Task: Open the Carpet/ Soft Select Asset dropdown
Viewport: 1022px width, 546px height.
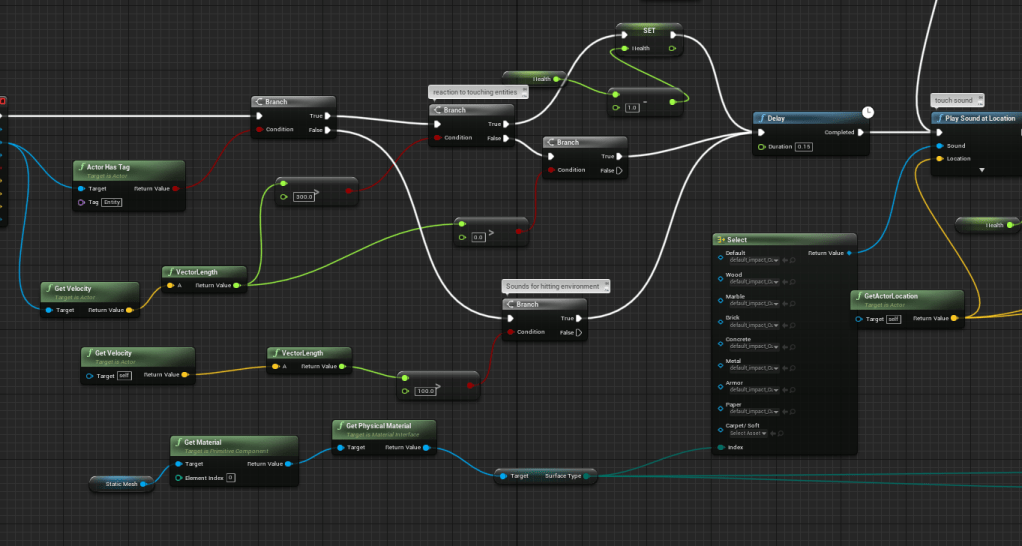Action: pyautogui.click(x=749, y=433)
